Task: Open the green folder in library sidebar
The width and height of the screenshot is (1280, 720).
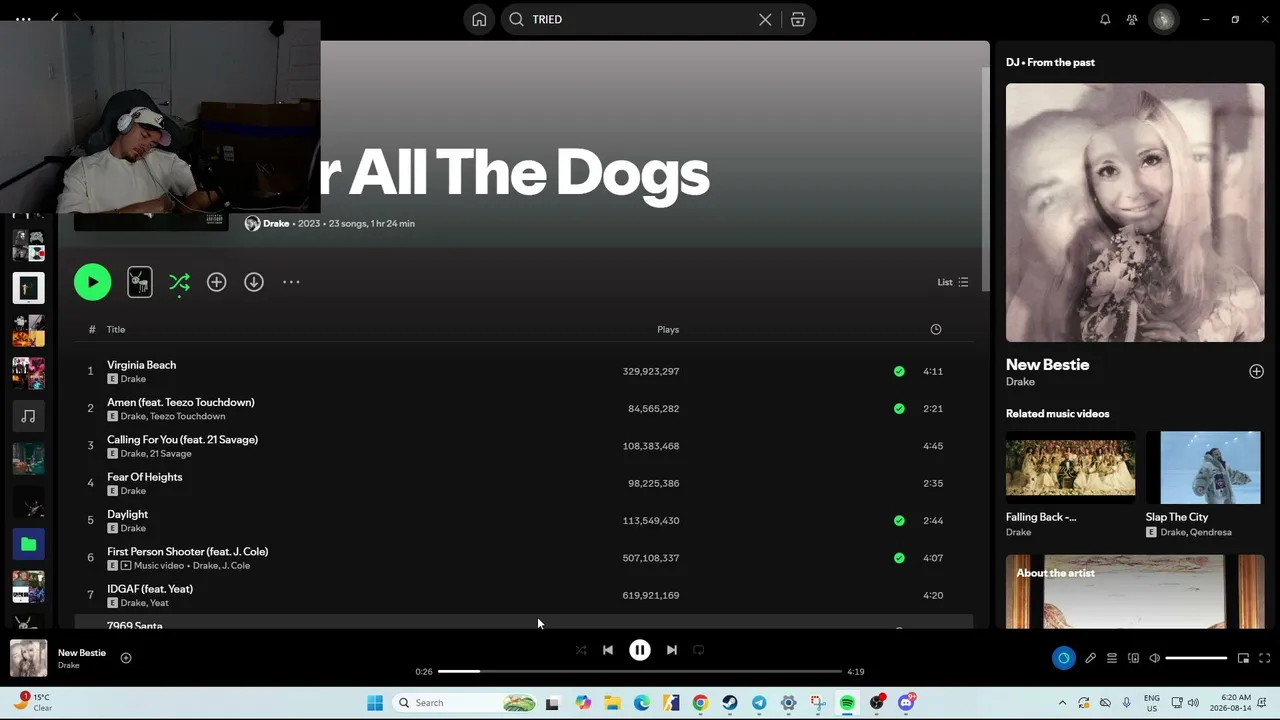Action: tap(28, 544)
